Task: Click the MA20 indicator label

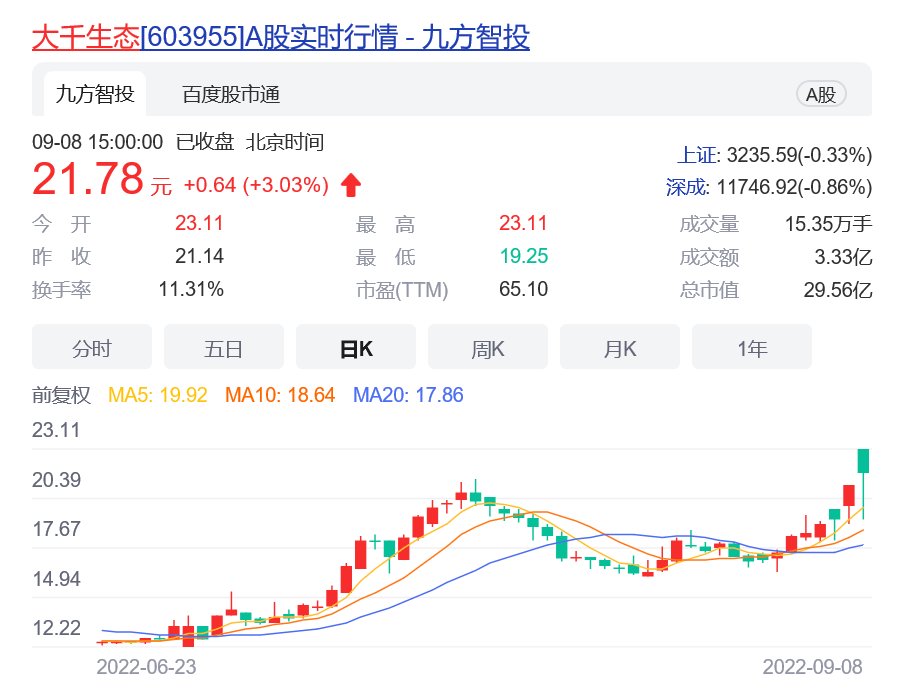Action: [408, 395]
